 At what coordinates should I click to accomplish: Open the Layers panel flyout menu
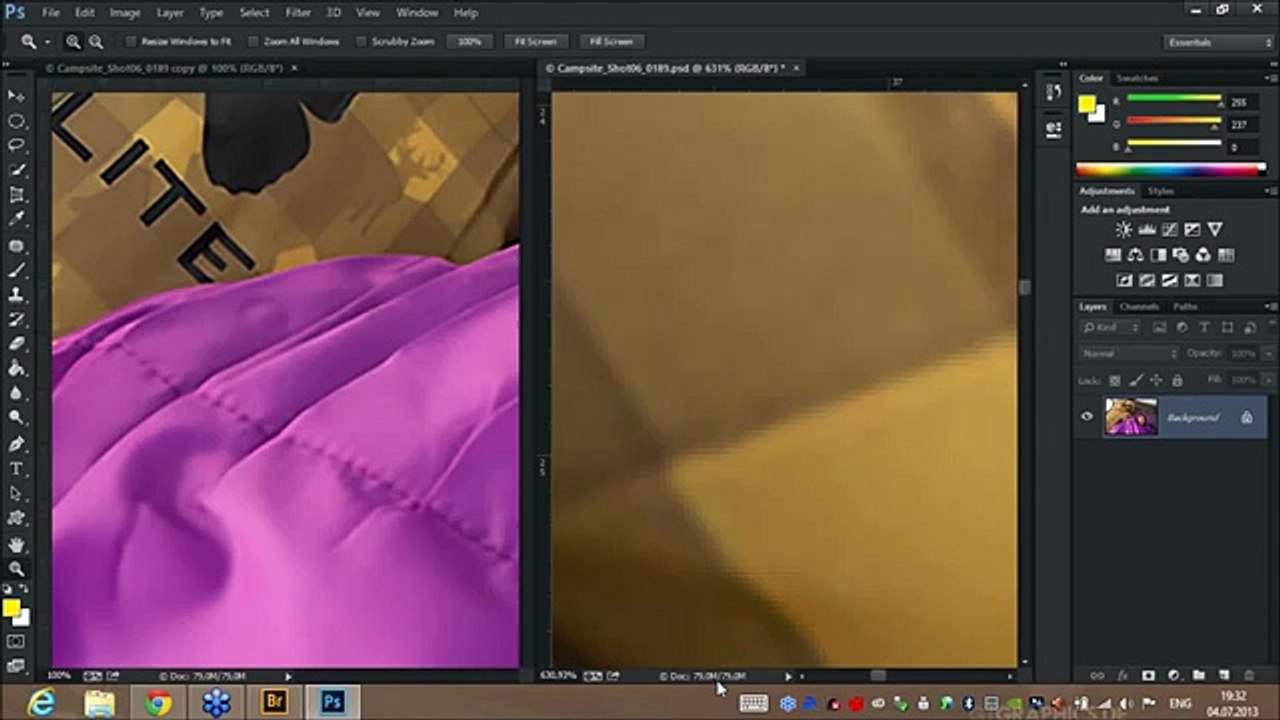(1270, 306)
